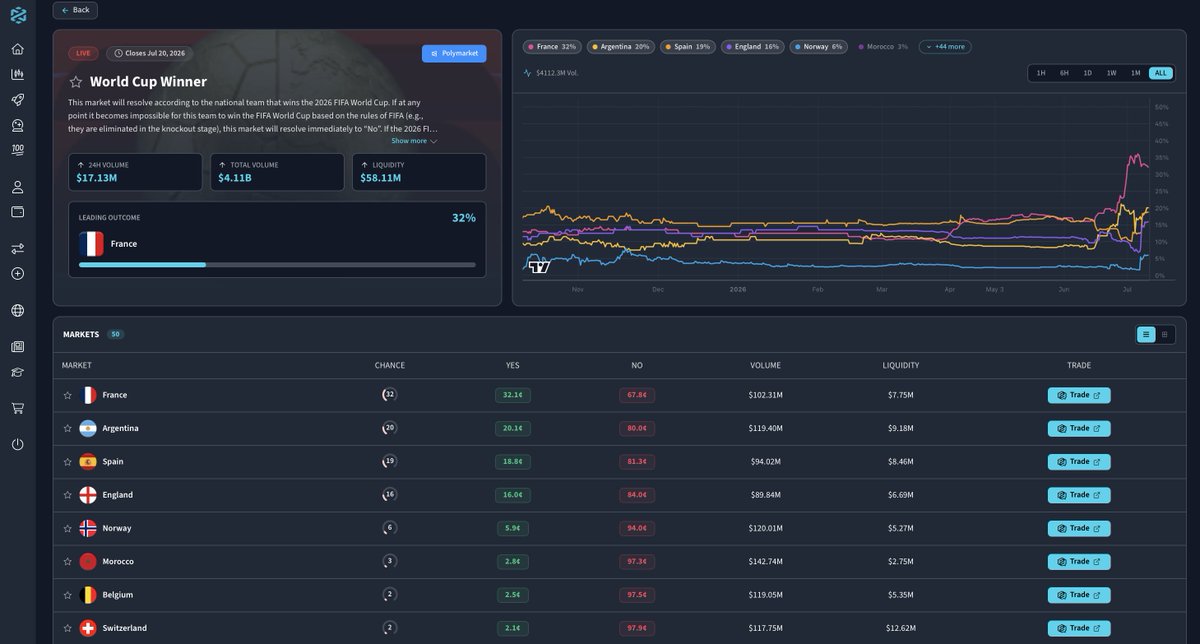1200x644 pixels.
Task: Sort table by CHANCE column header
Action: click(x=390, y=365)
